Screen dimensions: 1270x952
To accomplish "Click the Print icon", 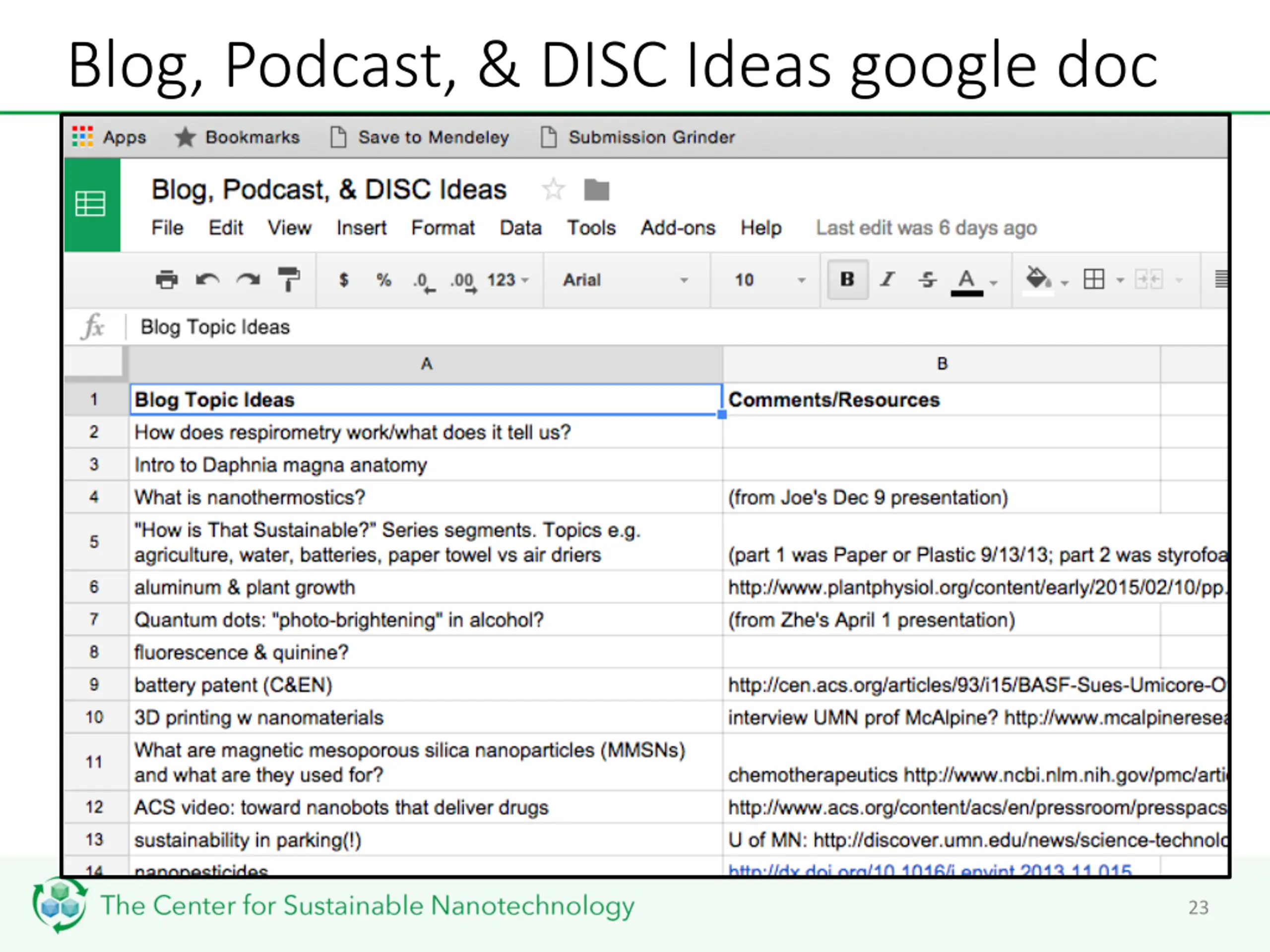I will click(167, 280).
